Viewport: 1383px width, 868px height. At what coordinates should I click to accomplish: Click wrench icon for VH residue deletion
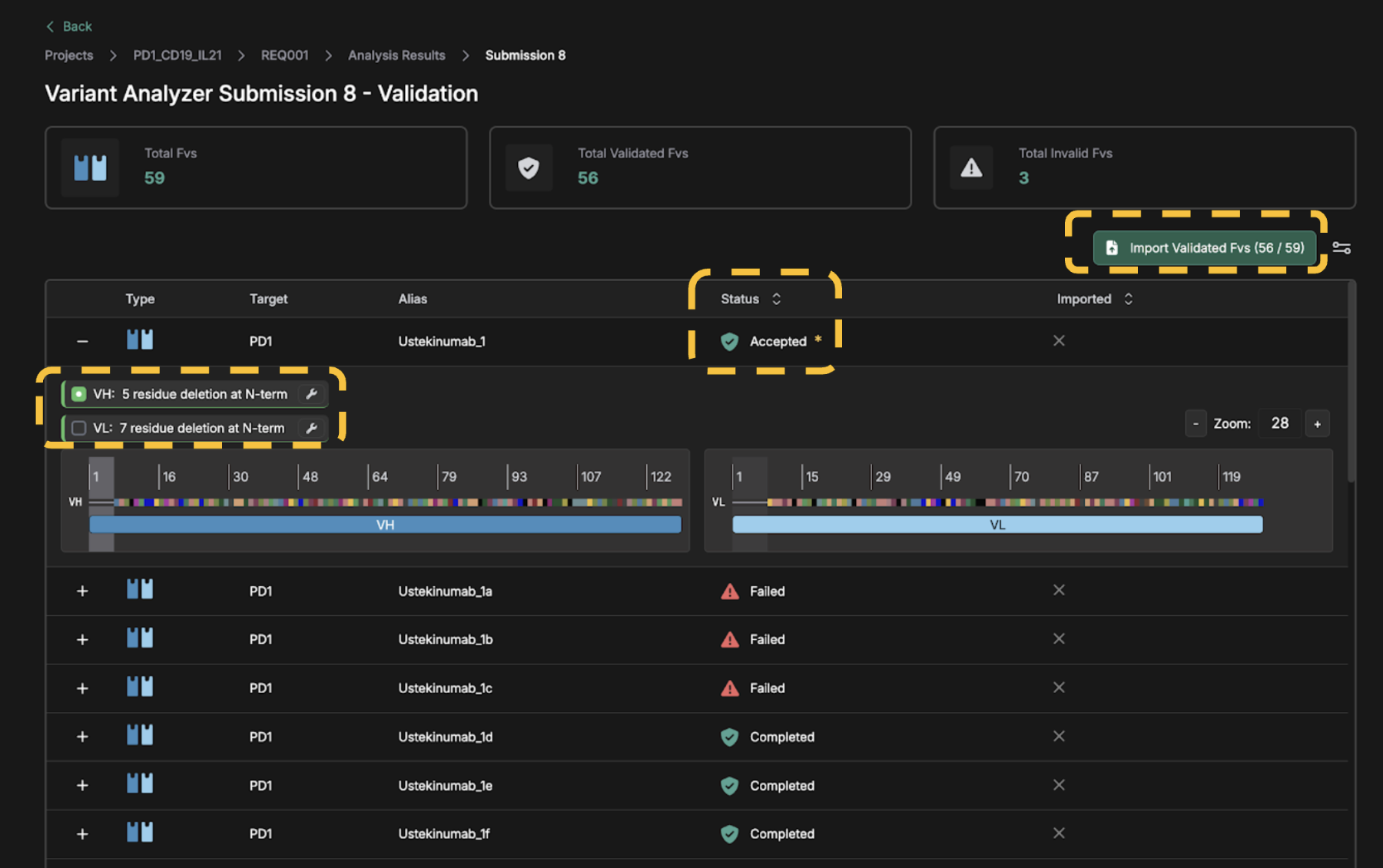(x=311, y=394)
